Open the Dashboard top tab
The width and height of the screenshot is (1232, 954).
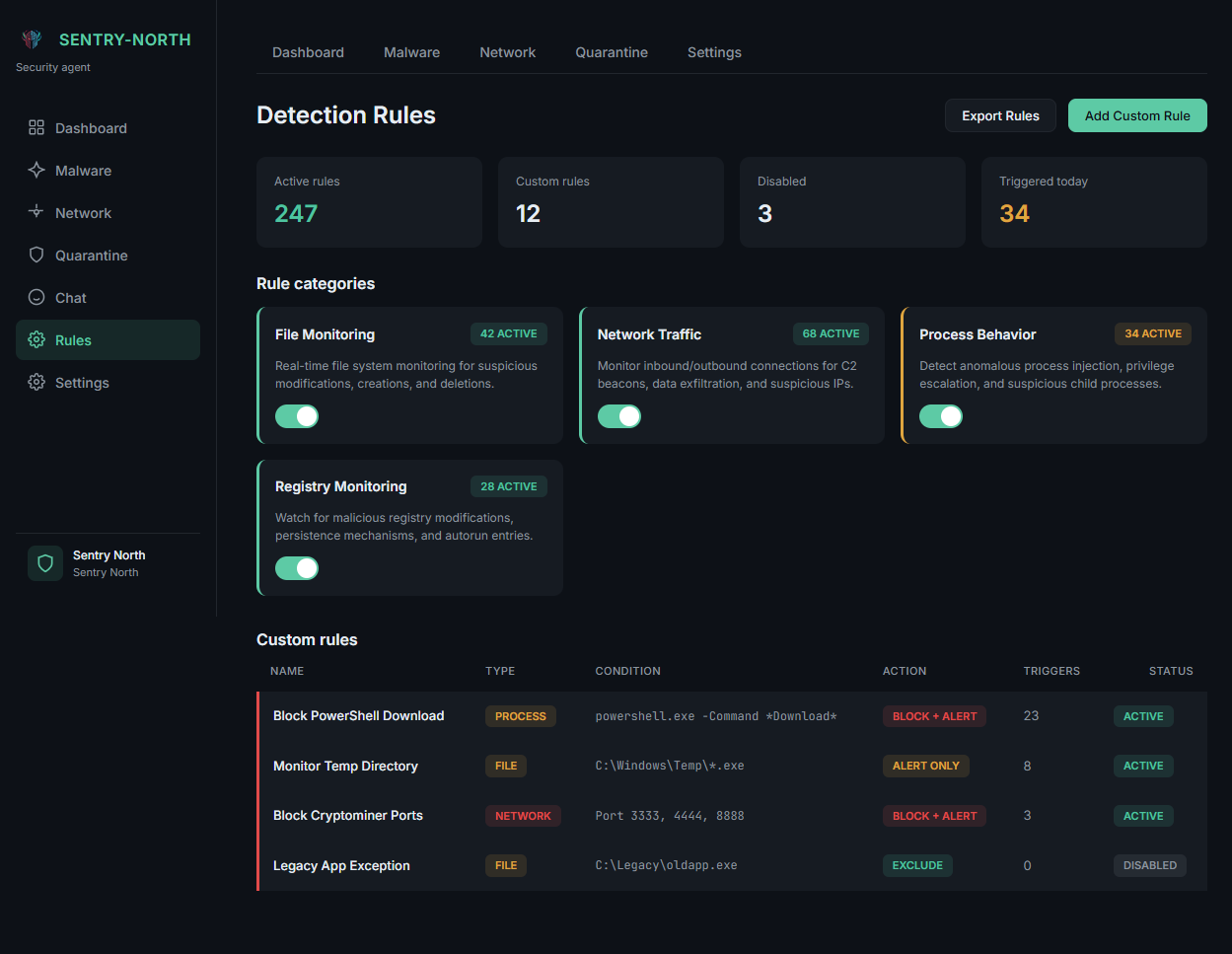308,52
